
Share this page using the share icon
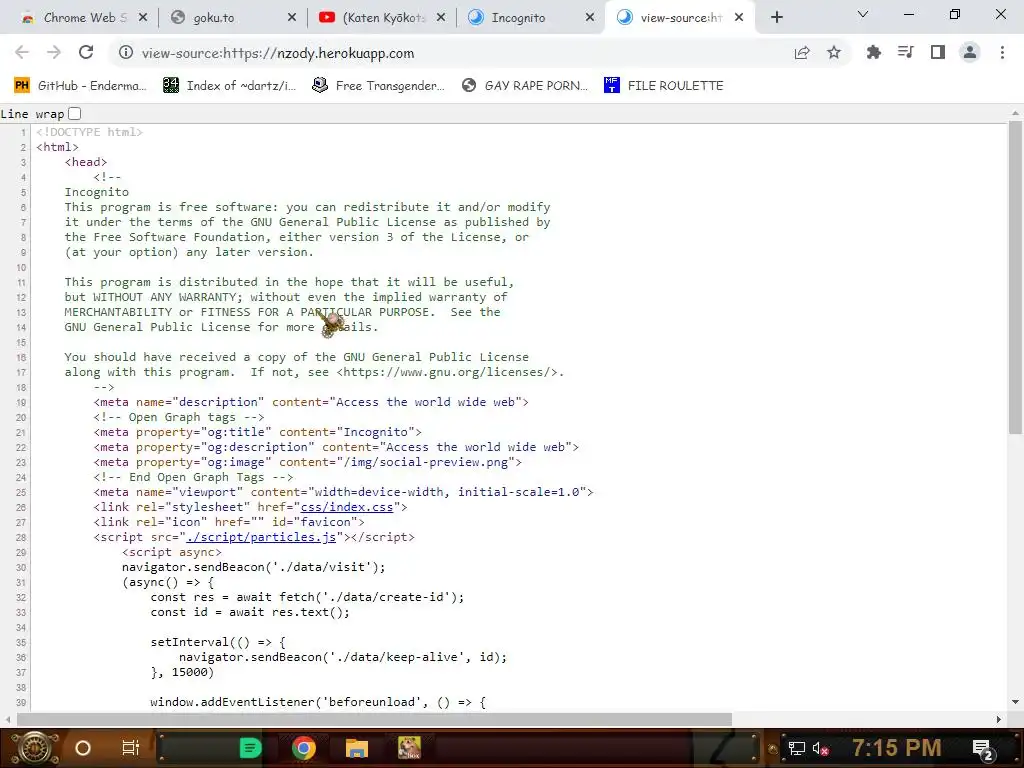(802, 53)
